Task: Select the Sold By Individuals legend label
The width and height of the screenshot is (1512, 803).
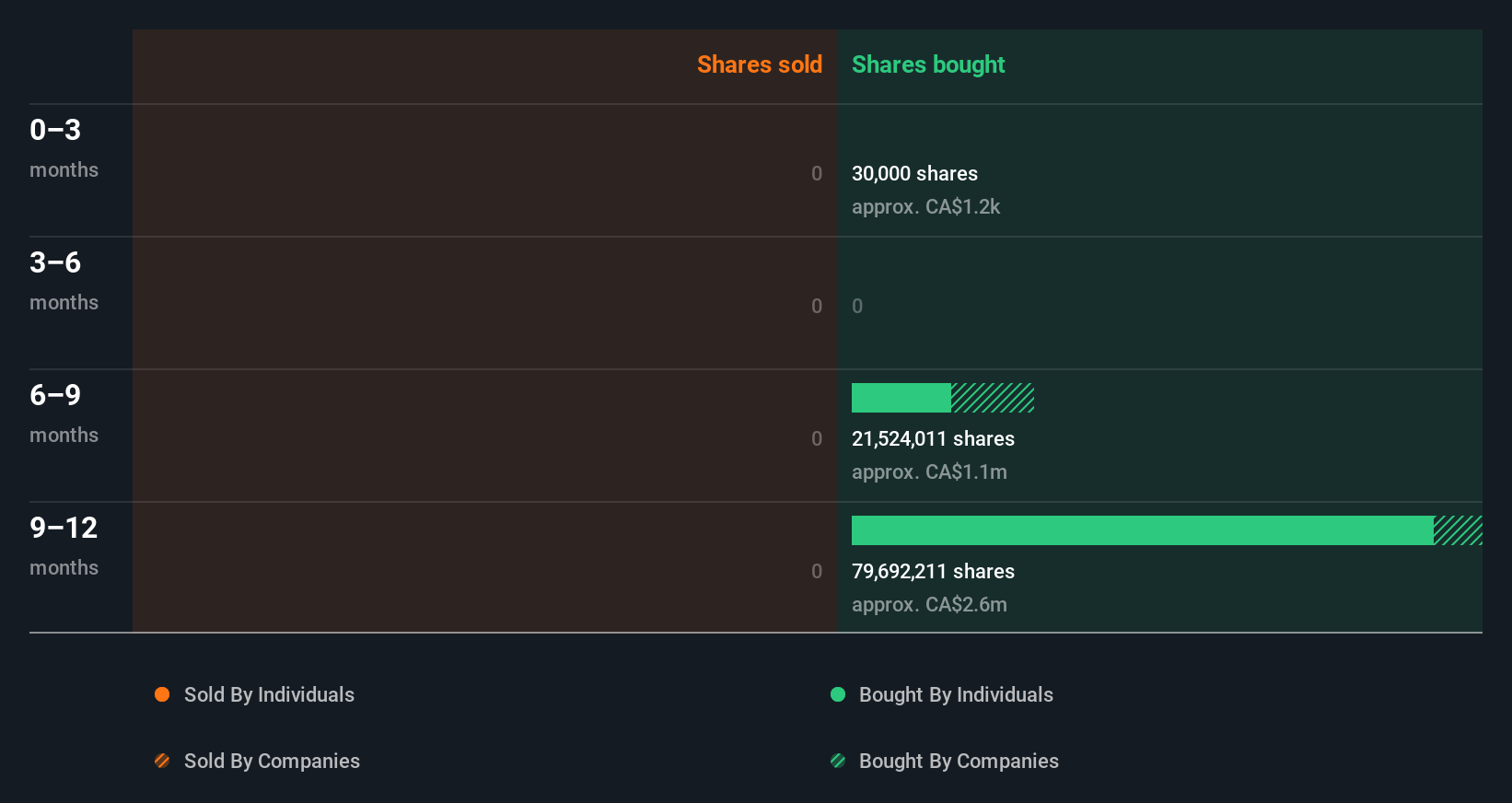Action: [269, 694]
